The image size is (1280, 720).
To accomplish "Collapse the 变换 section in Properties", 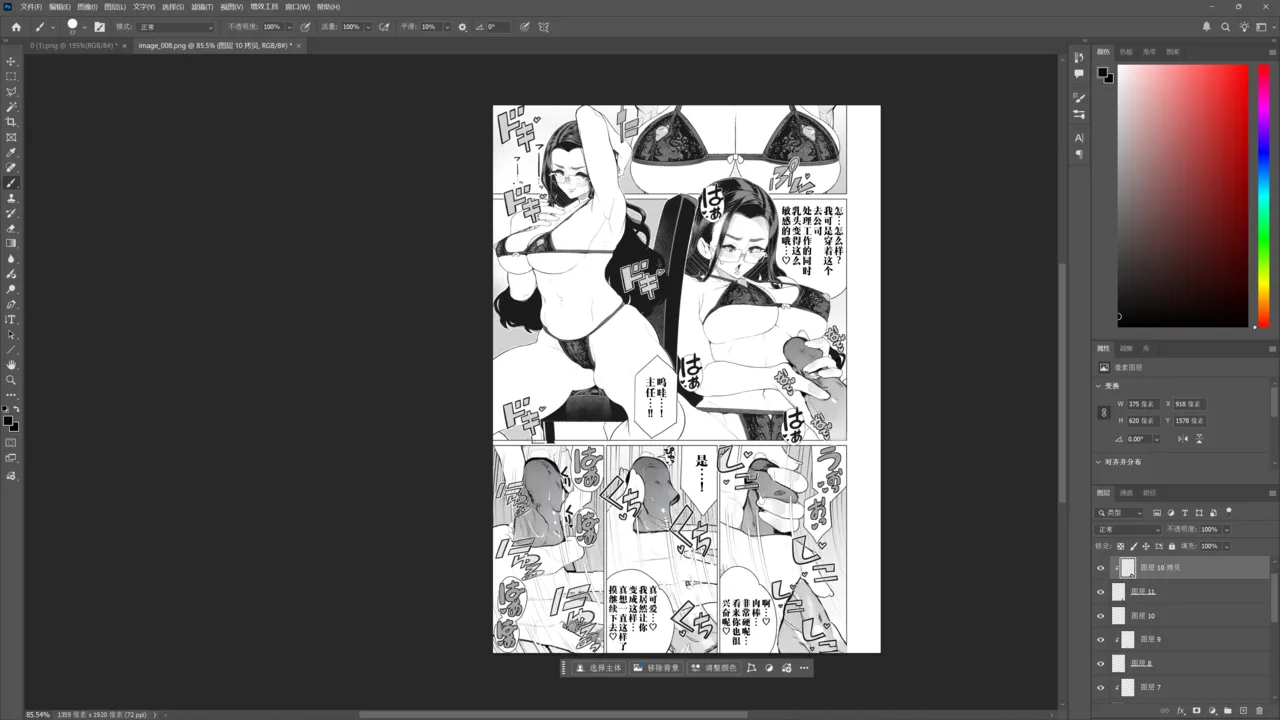I will pyautogui.click(x=1098, y=386).
